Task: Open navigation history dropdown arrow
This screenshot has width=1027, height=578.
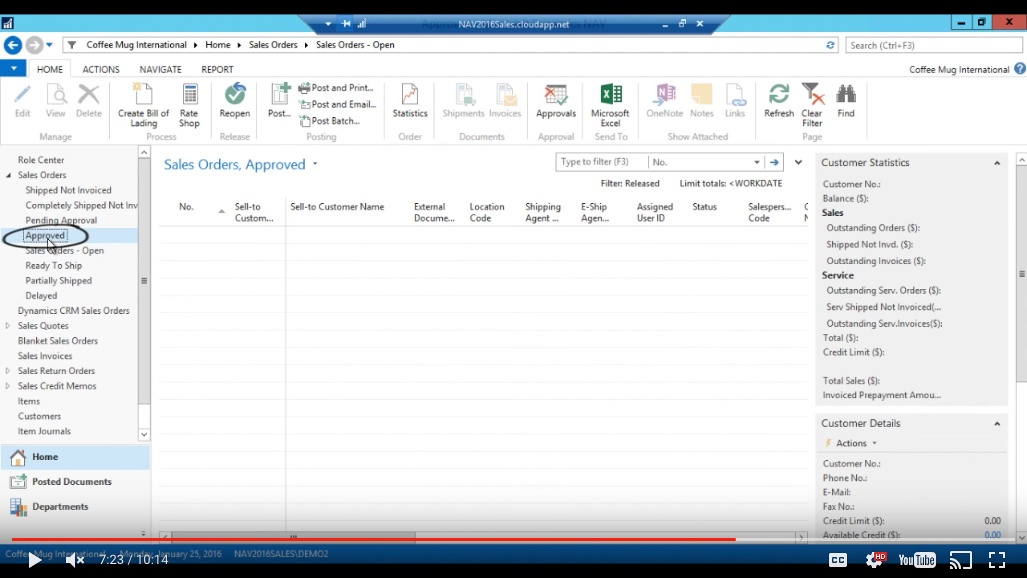Action: 49,45
